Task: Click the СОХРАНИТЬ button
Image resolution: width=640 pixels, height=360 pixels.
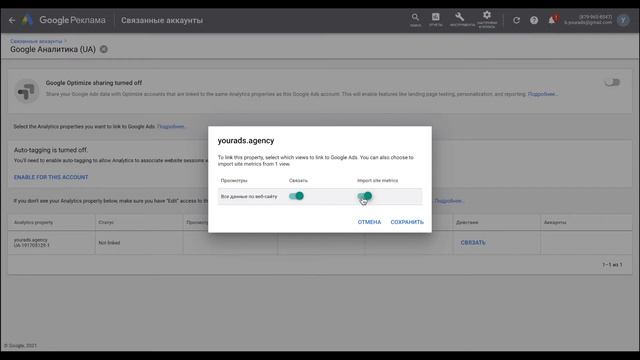Action: [407, 222]
